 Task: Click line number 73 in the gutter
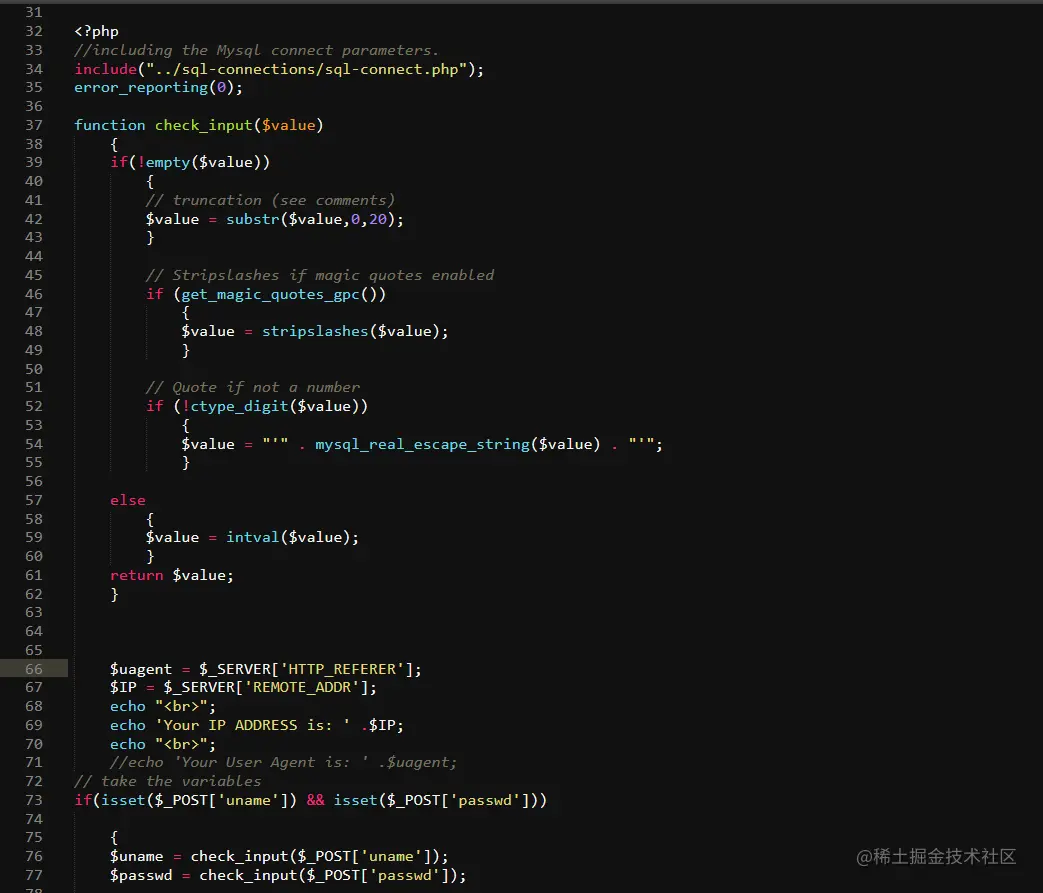click(x=34, y=800)
